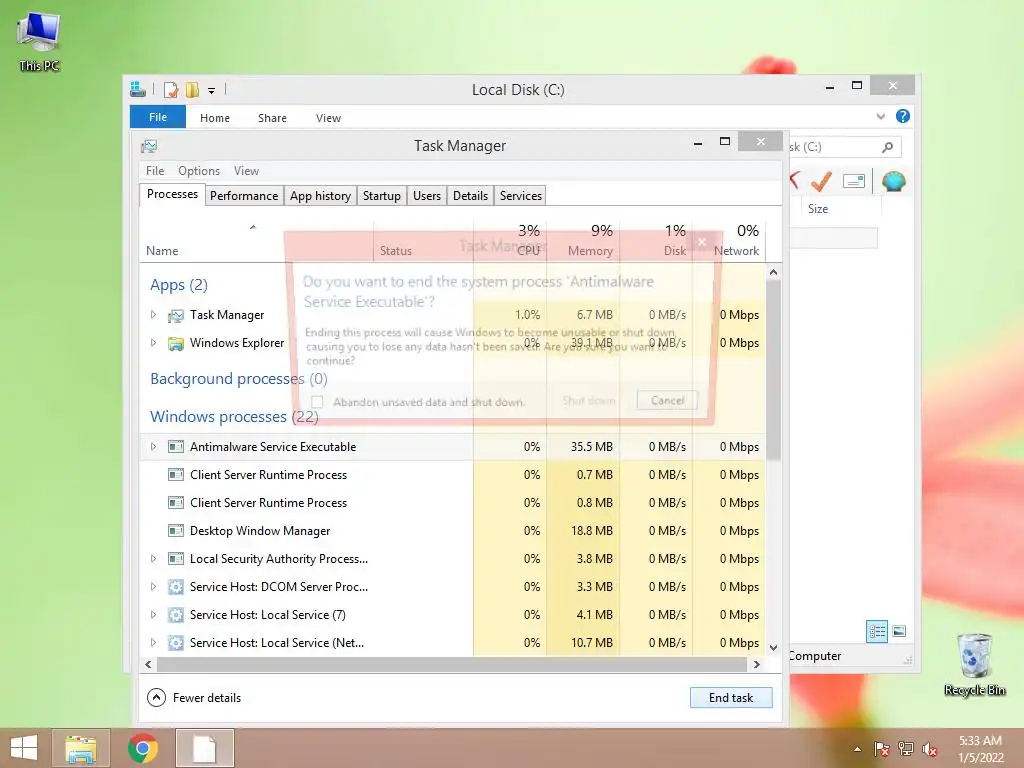
Task: Click the Properties quick access icon in the Local Disk window
Action: point(171,89)
